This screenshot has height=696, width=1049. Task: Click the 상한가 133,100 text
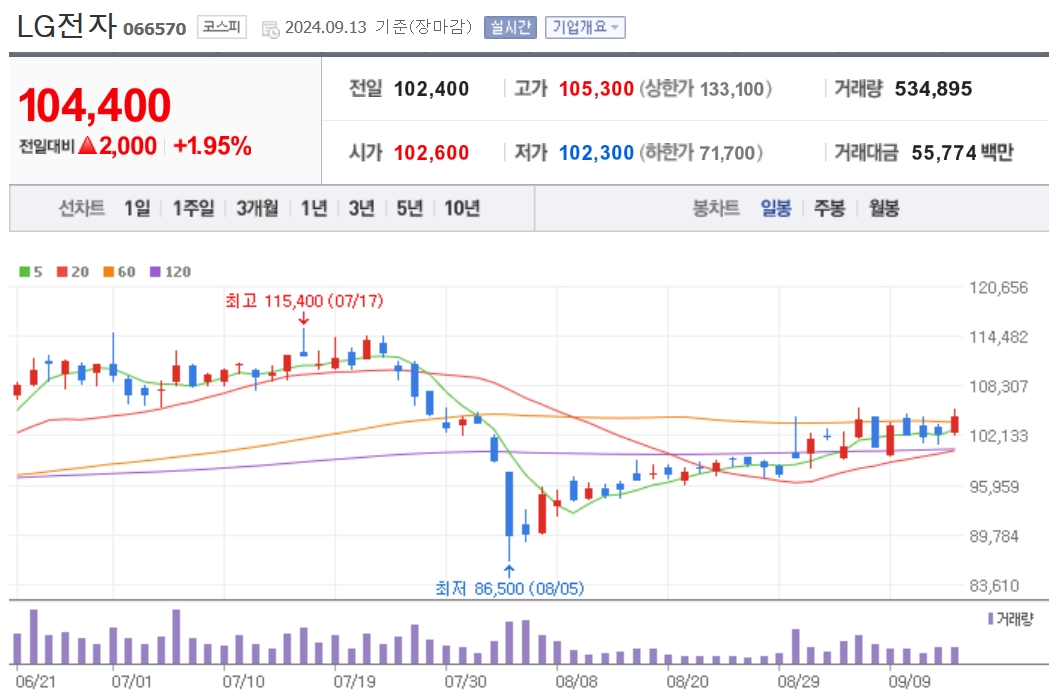[706, 88]
